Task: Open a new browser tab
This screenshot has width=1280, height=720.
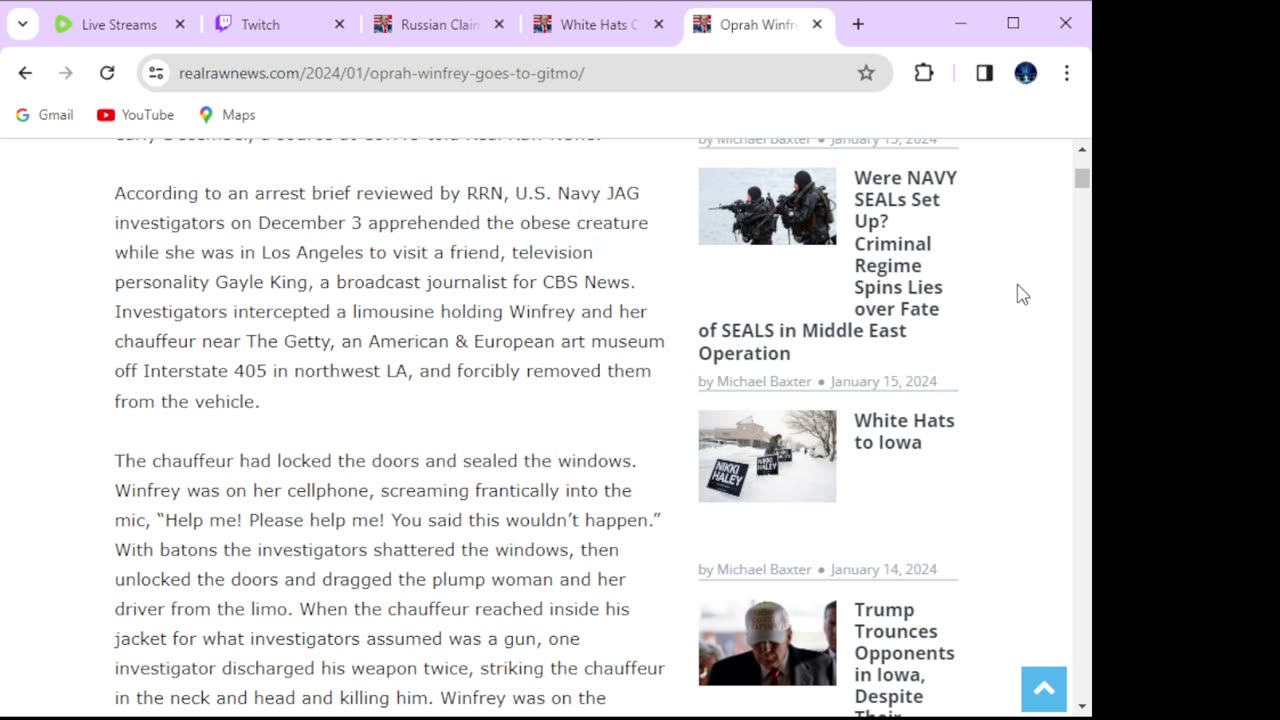Action: coord(858,24)
